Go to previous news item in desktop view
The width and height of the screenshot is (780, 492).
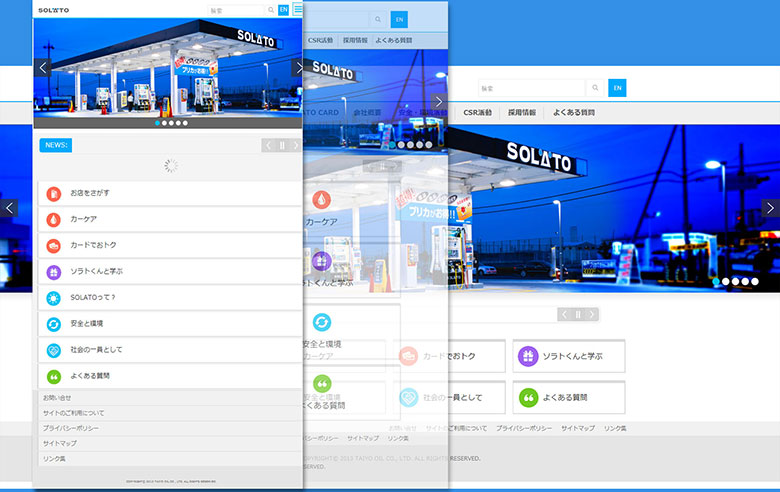click(564, 314)
